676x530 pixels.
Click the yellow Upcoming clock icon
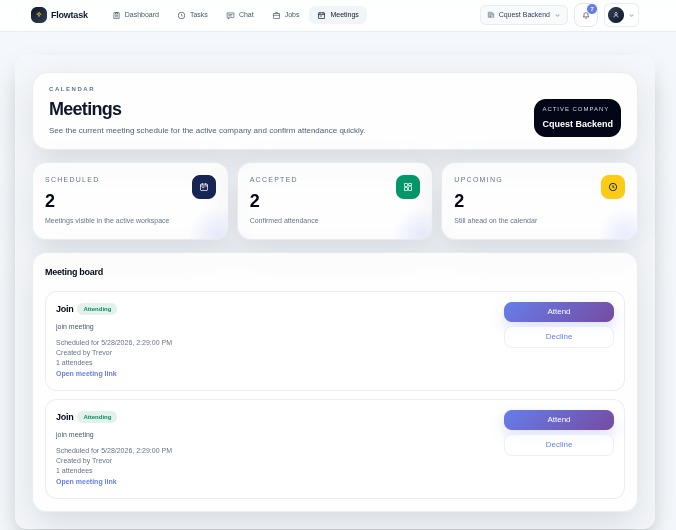tap(613, 187)
